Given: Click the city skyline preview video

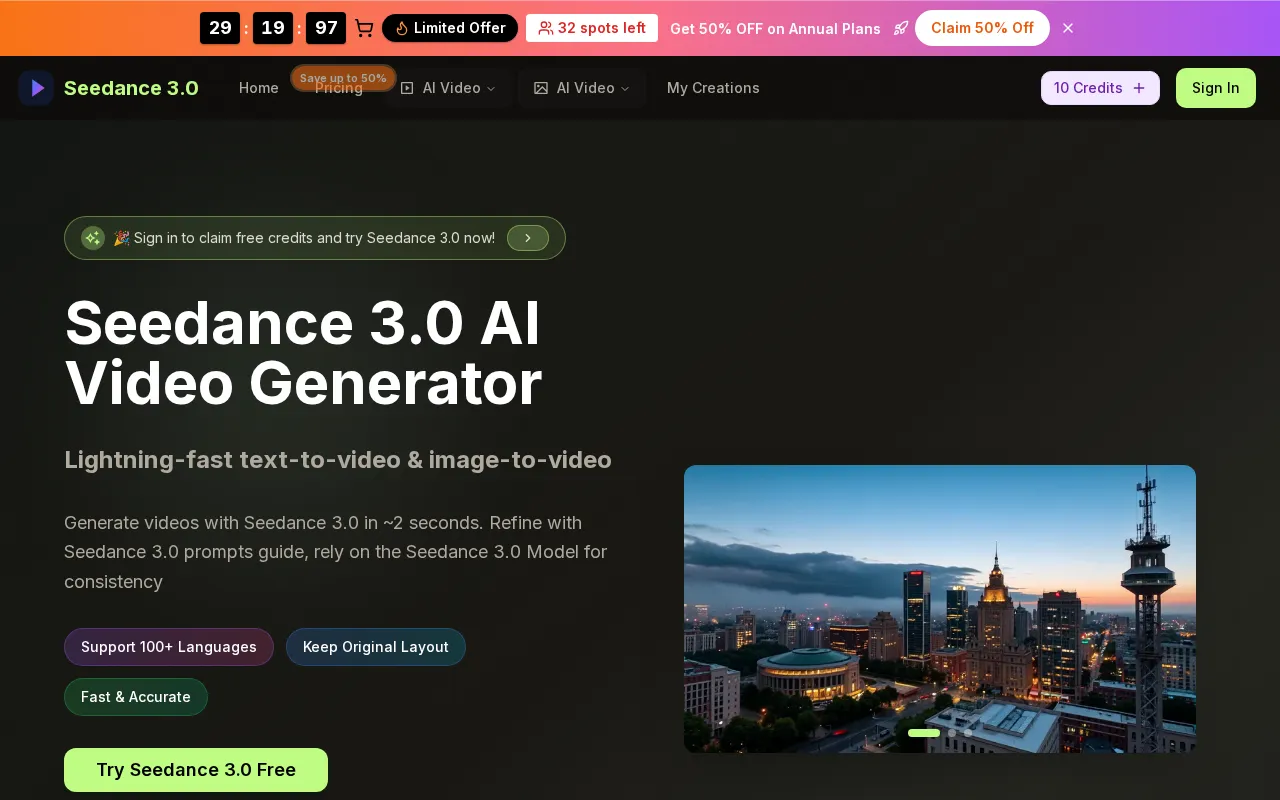Looking at the screenshot, I should click(940, 609).
